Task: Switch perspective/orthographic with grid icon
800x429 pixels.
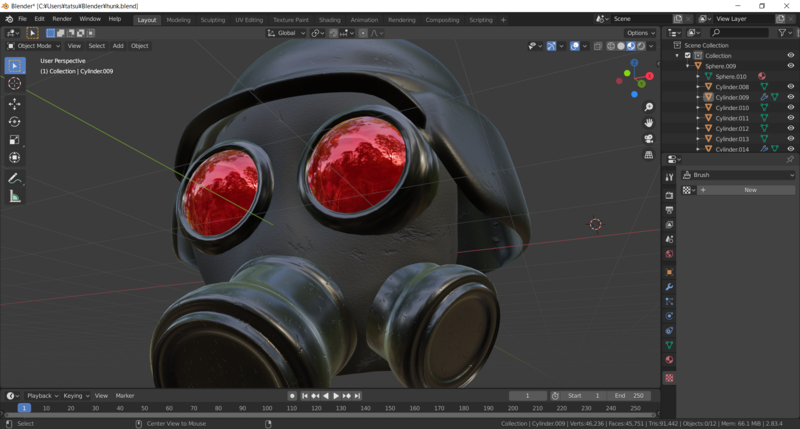Action: (648, 155)
